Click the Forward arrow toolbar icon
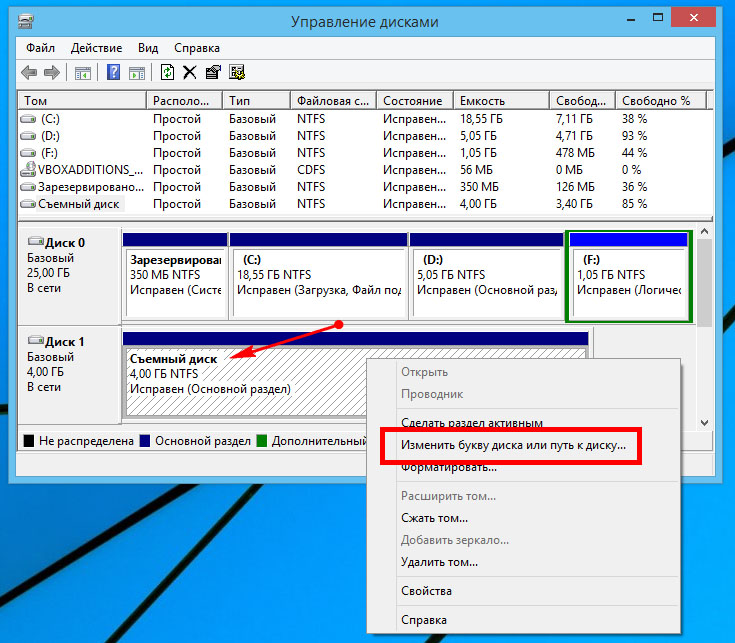This screenshot has width=735, height=643. point(52,73)
